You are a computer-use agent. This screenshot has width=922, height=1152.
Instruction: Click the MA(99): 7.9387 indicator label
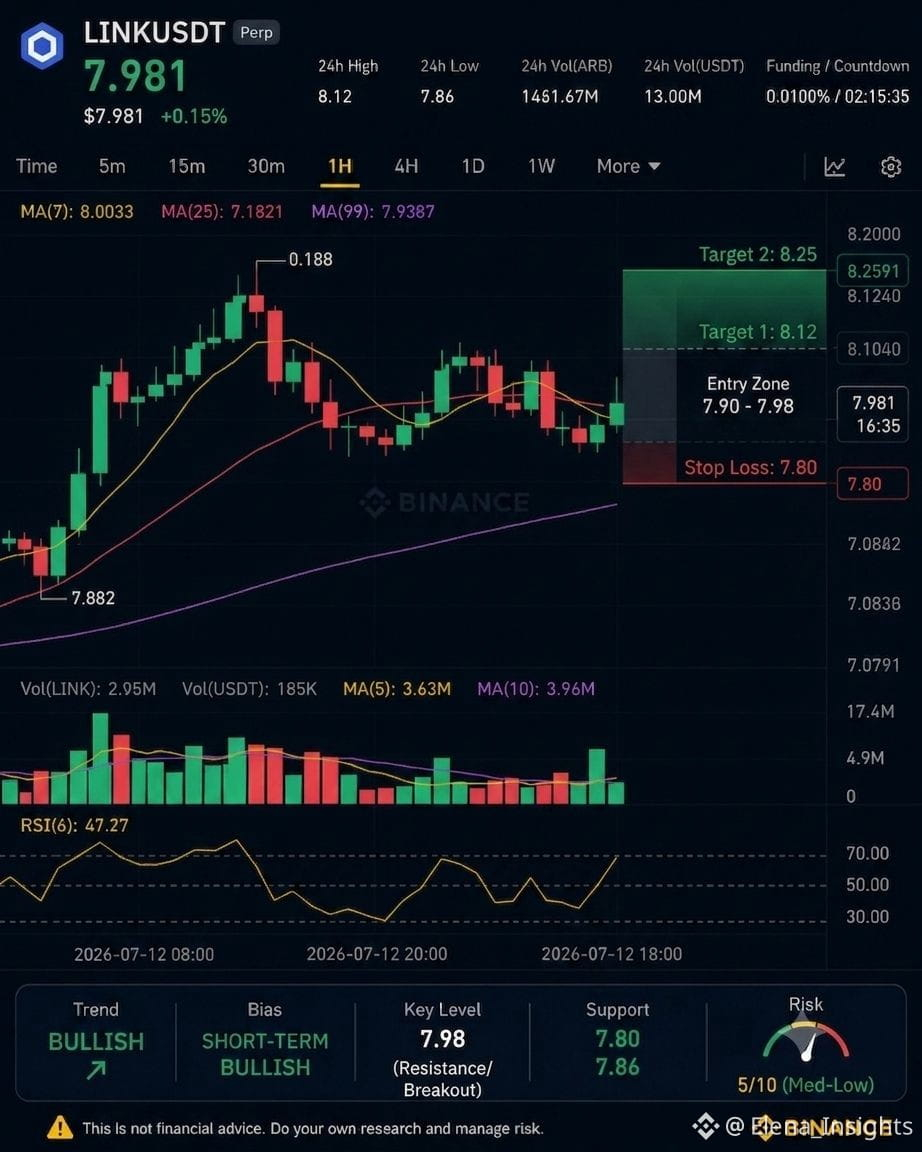click(373, 212)
